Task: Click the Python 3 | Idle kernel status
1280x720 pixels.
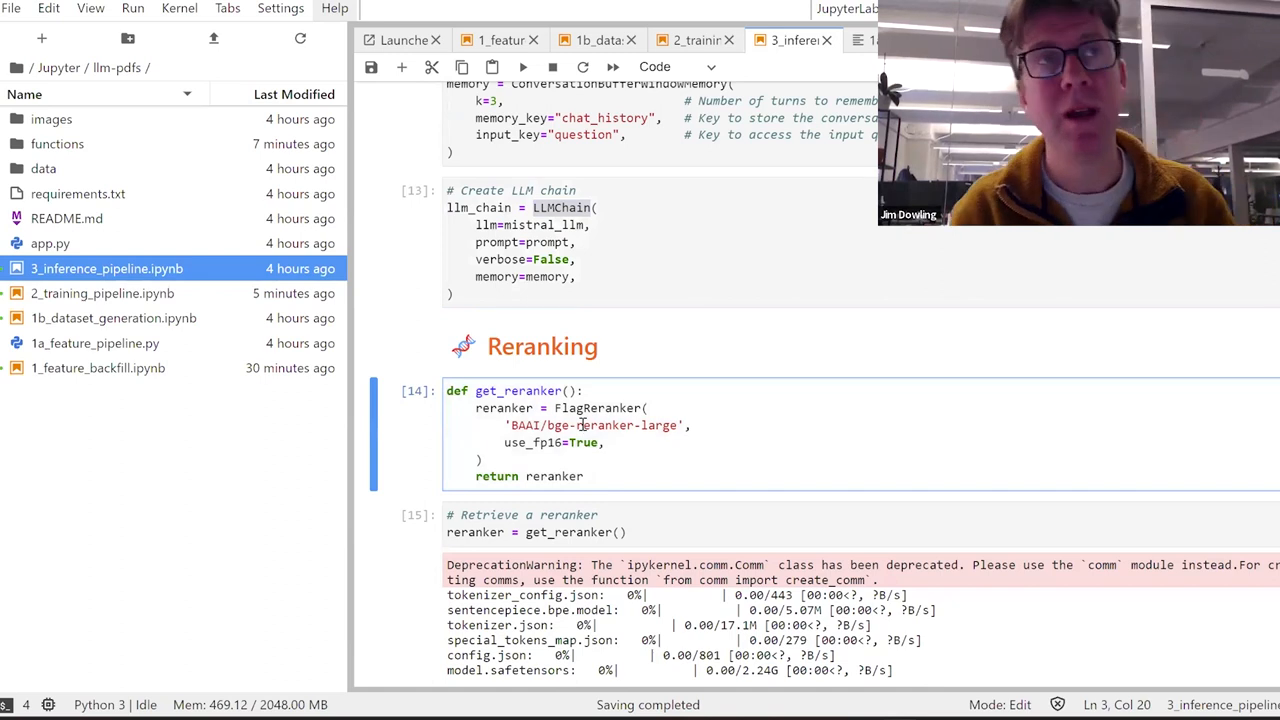Action: [x=115, y=704]
